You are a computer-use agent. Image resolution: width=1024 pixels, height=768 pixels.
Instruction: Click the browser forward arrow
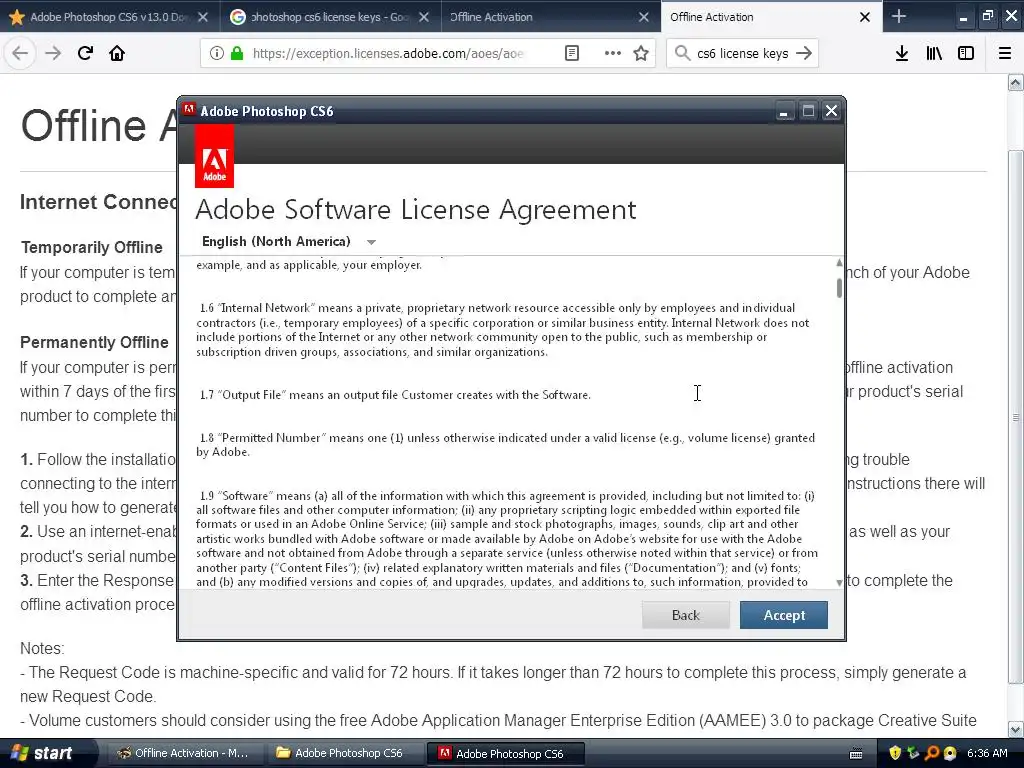[53, 53]
